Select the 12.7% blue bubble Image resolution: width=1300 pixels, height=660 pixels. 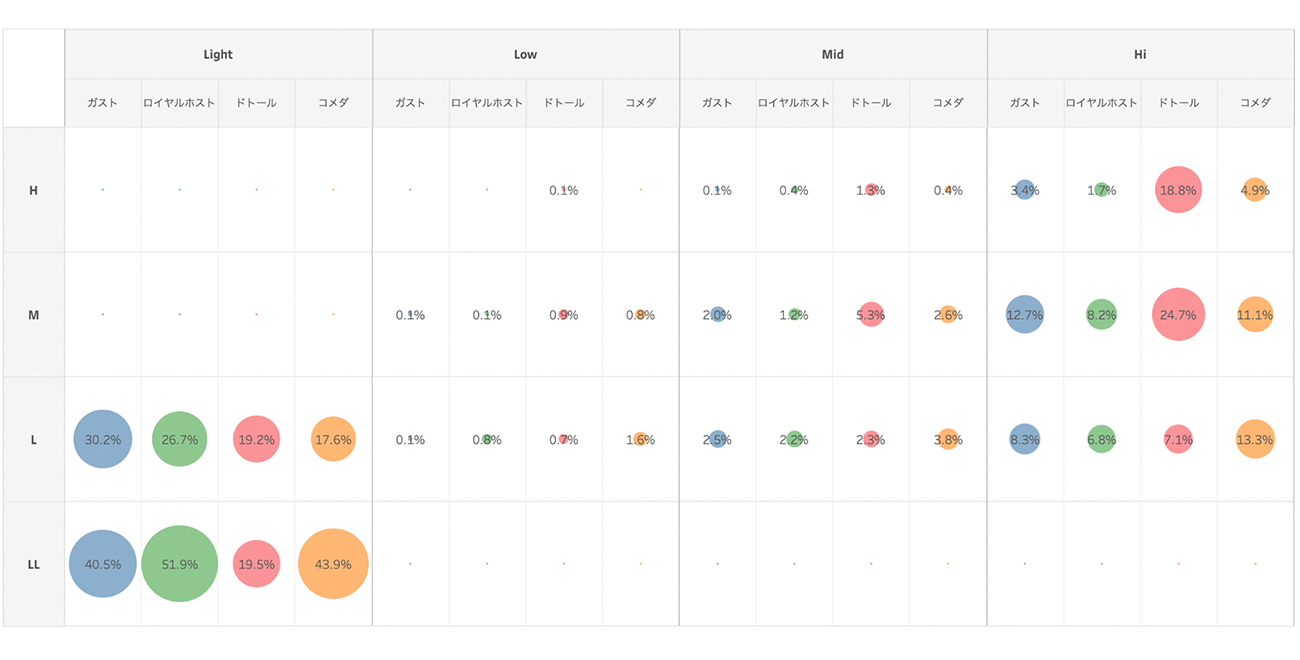[x=1025, y=315]
